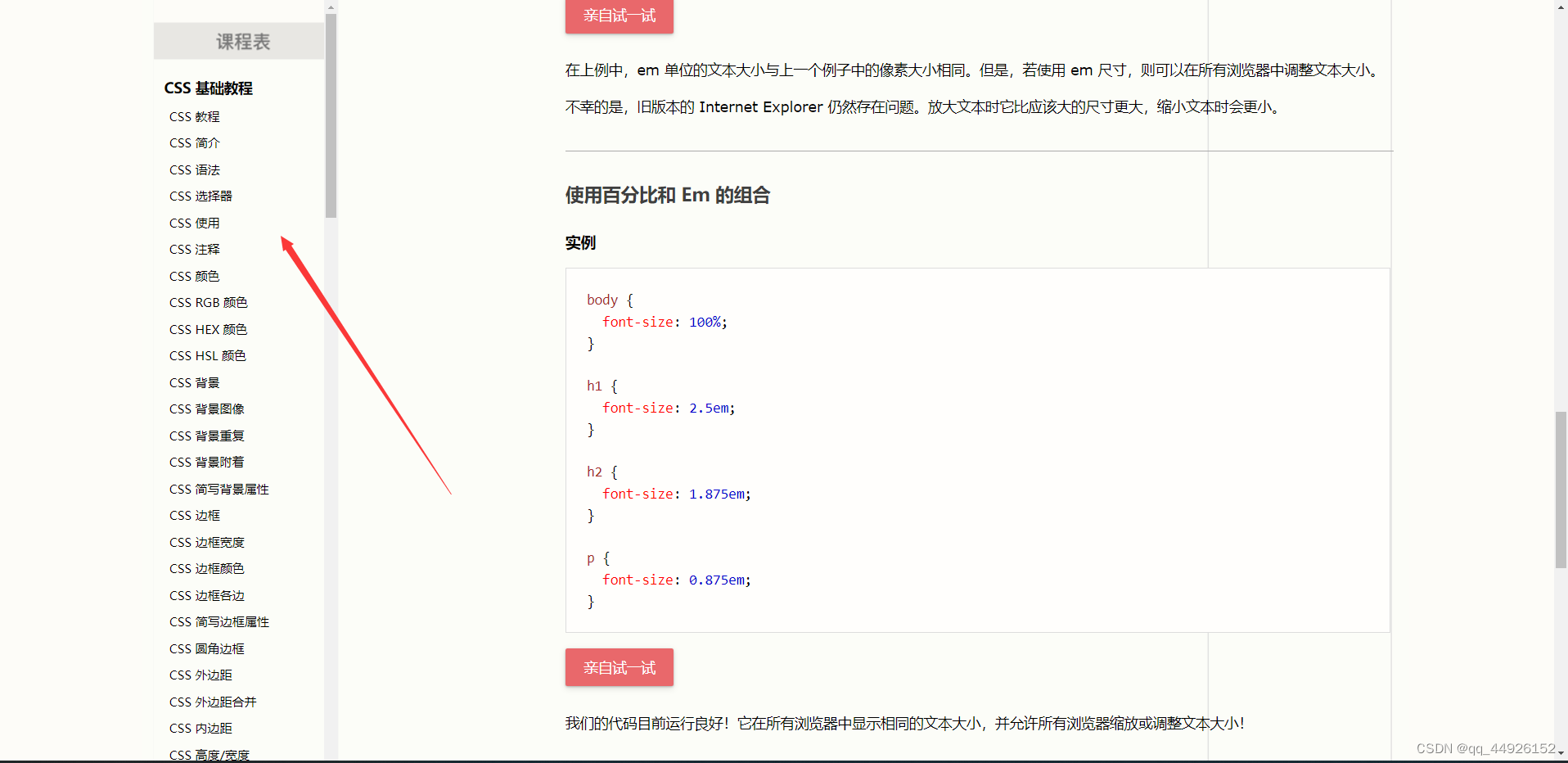The image size is (1568, 763).
Task: Open the CSS 高度/宽度 lesson
Action: (x=210, y=754)
